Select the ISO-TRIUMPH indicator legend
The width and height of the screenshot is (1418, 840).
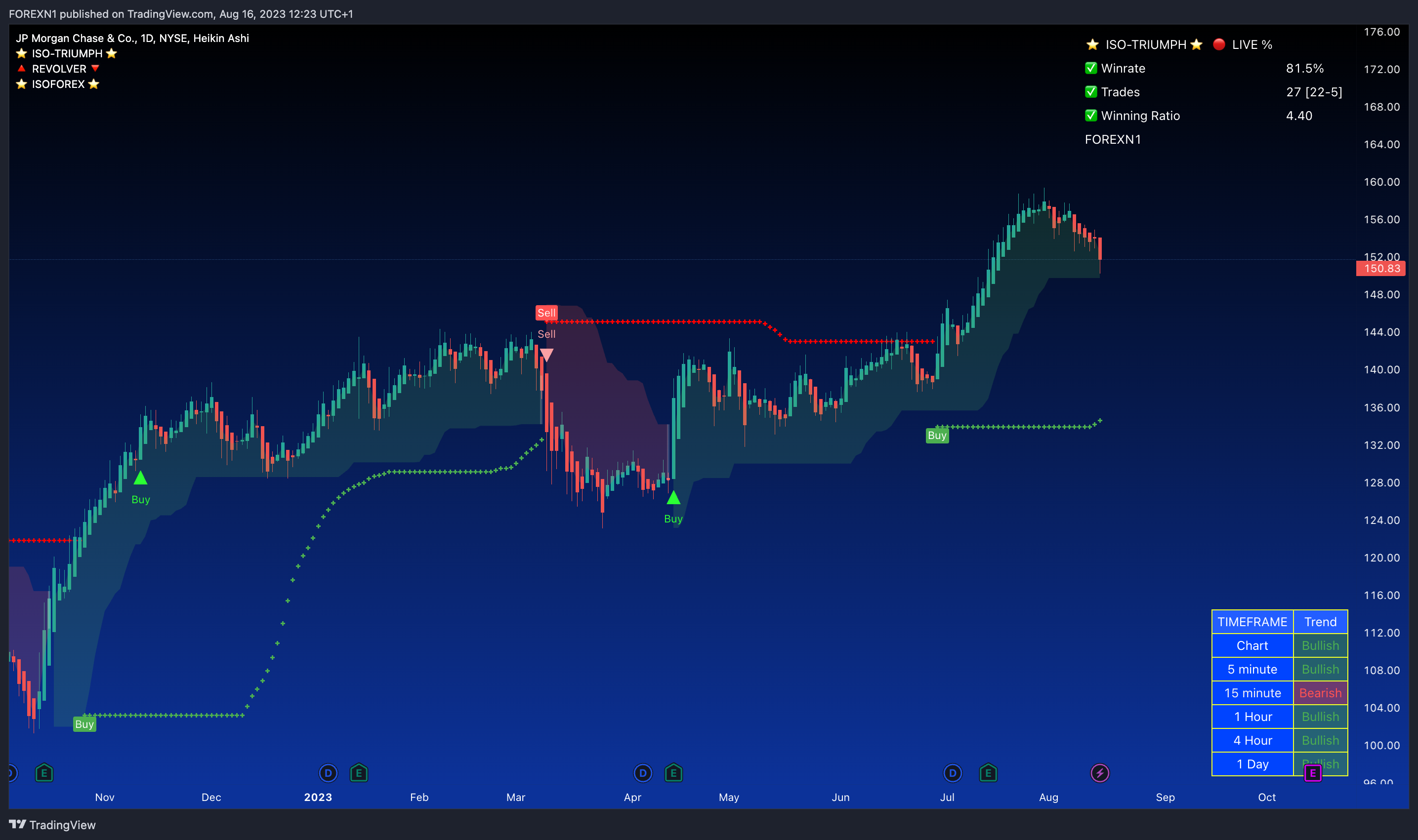pos(67,53)
